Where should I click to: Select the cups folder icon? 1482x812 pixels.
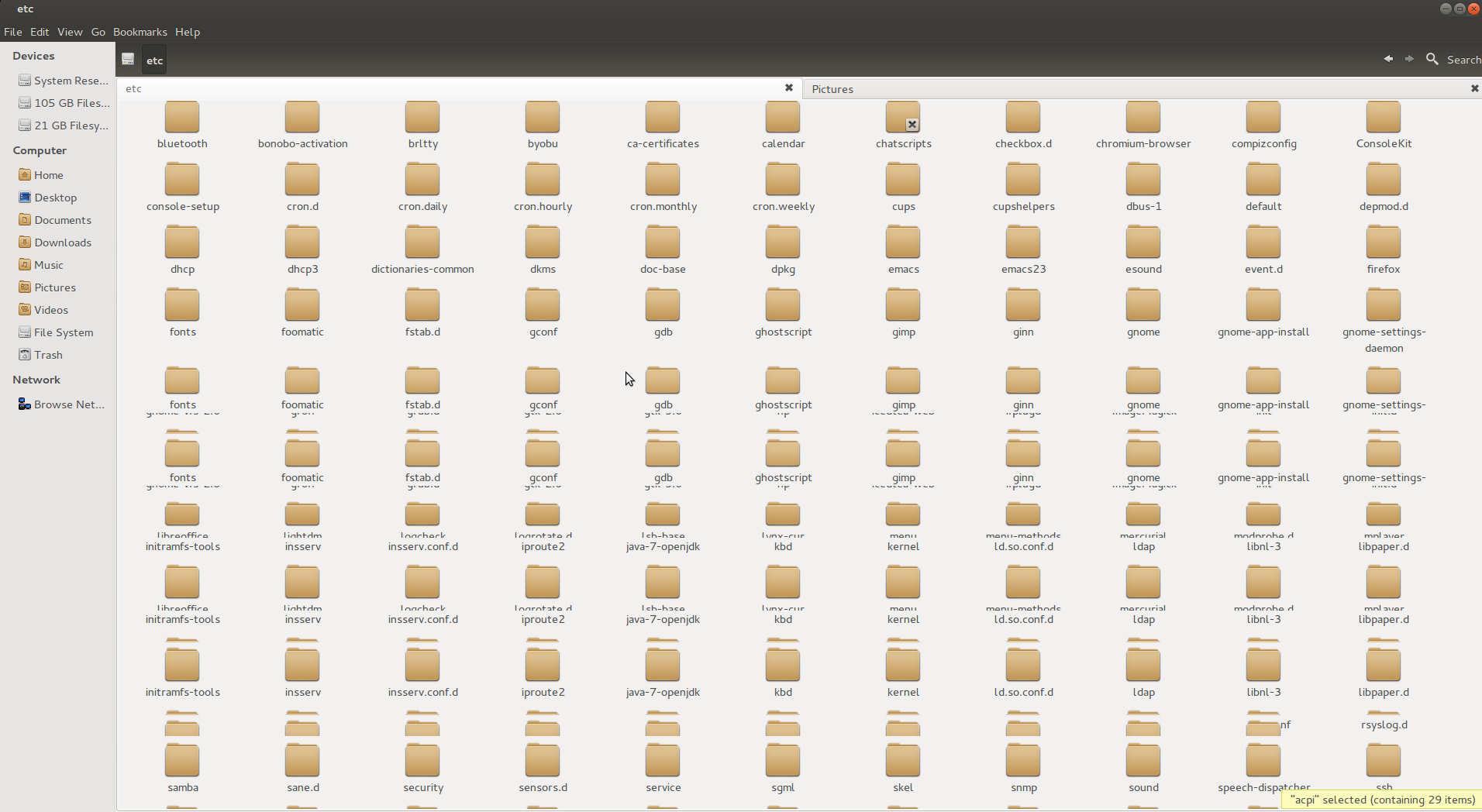click(x=903, y=181)
